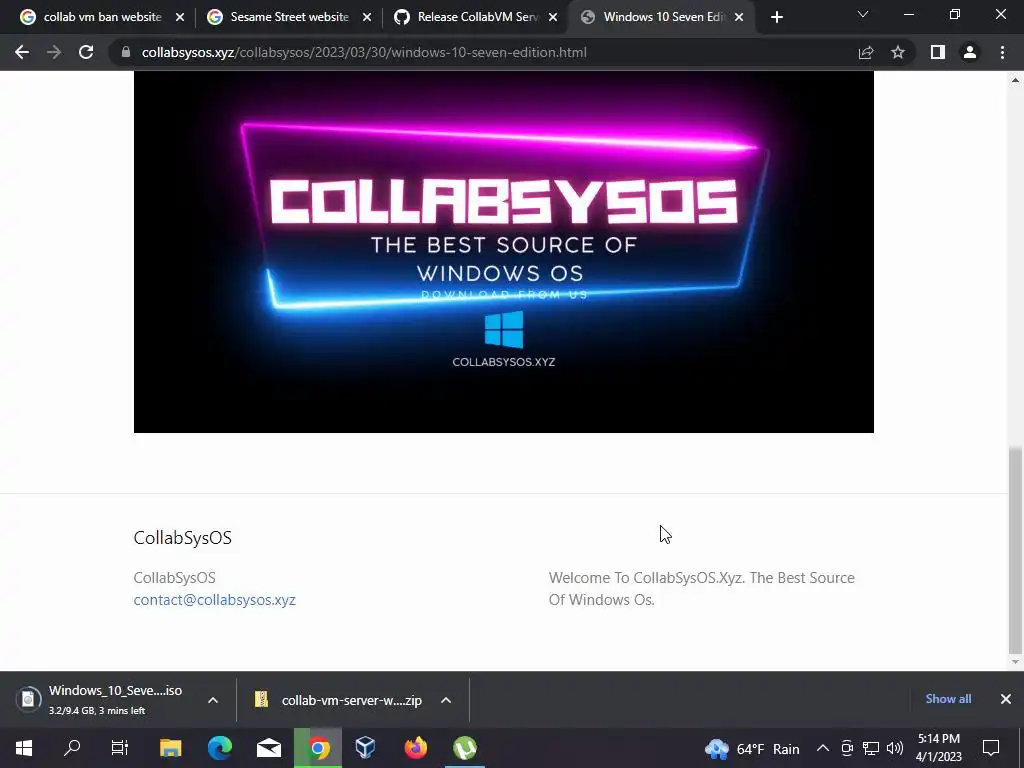Open the weather widget 64°F Rain
The image size is (1024, 768).
[x=752, y=748]
